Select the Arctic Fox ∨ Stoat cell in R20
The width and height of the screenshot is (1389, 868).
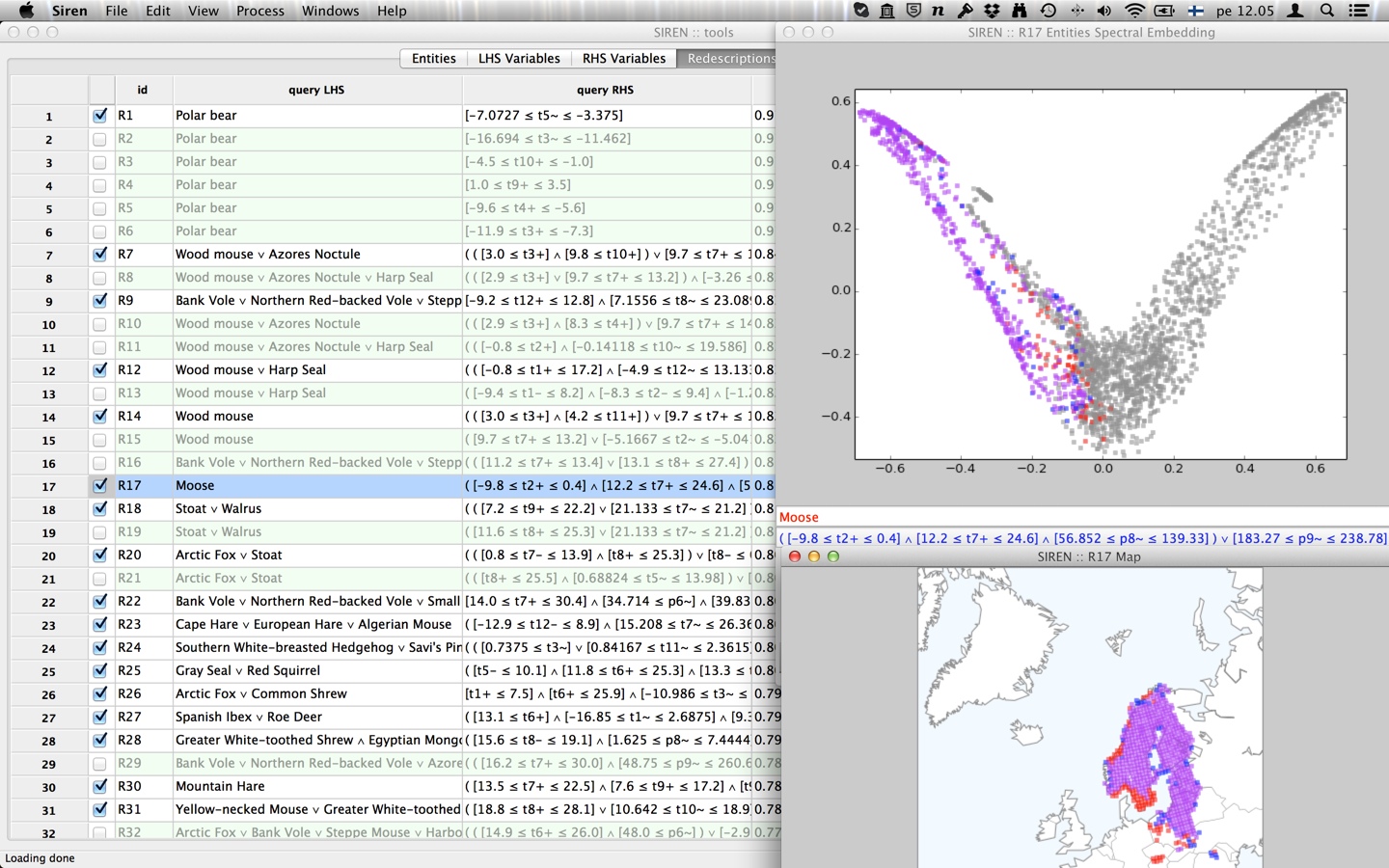click(317, 556)
